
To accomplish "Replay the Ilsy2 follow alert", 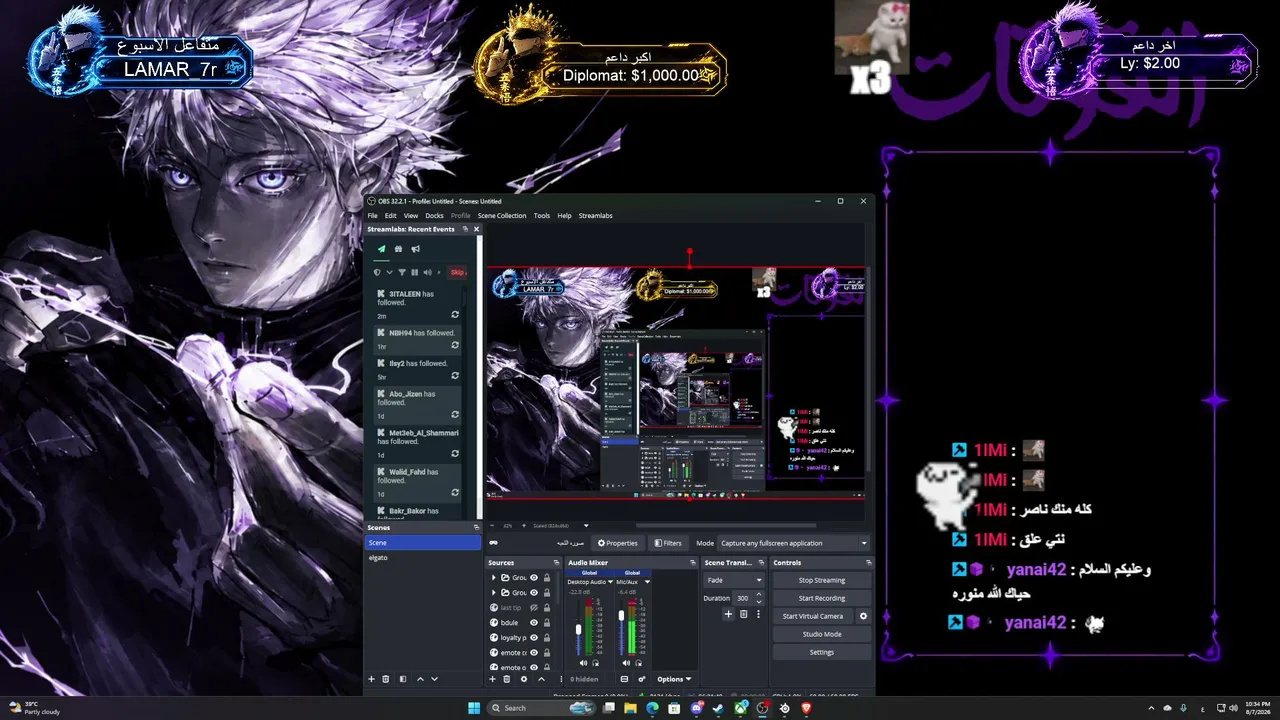I will pos(455,376).
